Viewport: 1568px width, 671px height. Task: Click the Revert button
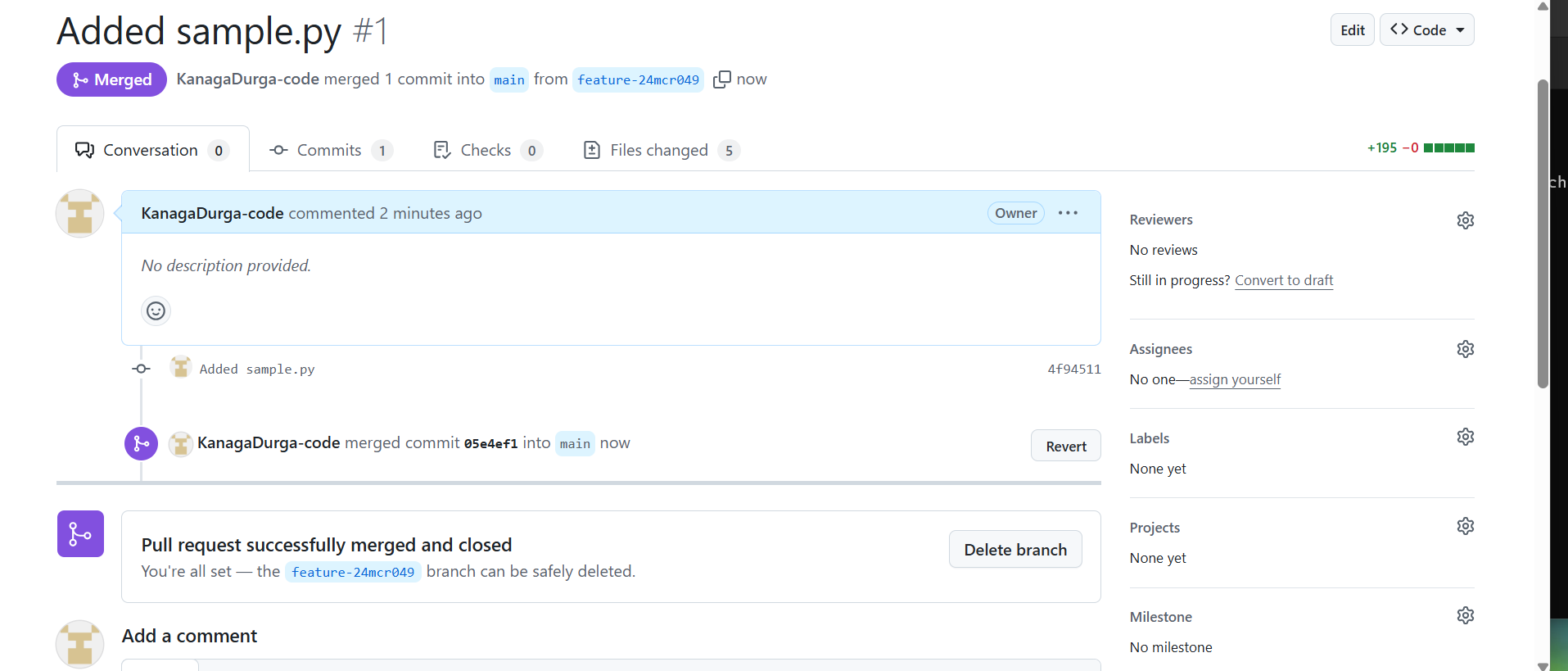pyautogui.click(x=1065, y=446)
